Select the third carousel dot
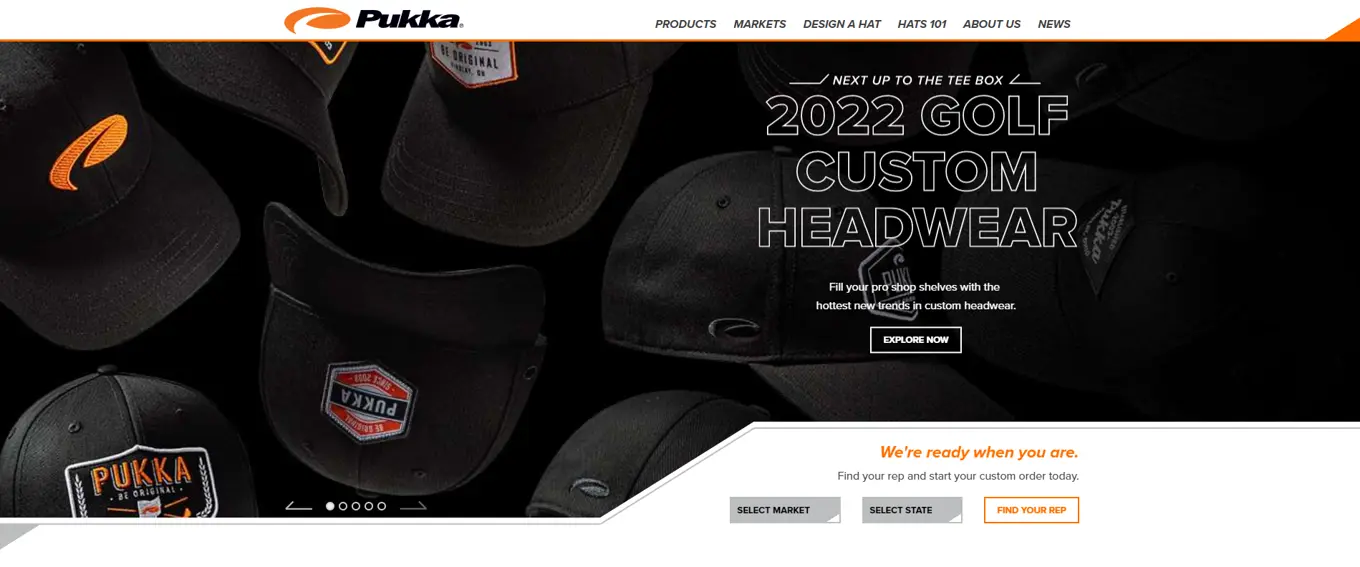The width and height of the screenshot is (1360, 567). click(x=356, y=506)
